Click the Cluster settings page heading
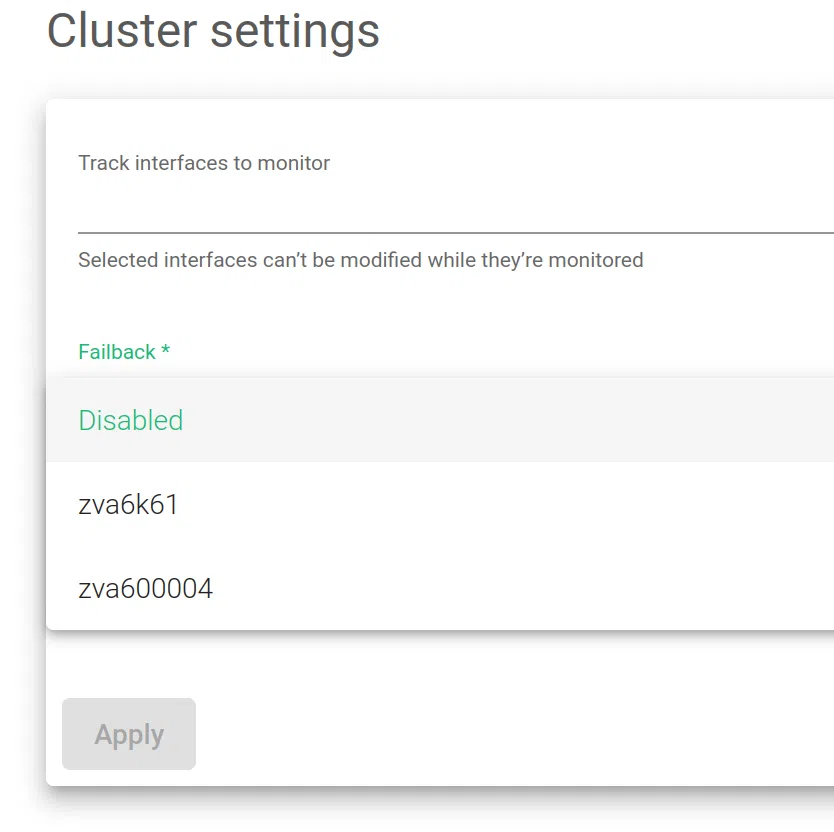 pos(213,31)
